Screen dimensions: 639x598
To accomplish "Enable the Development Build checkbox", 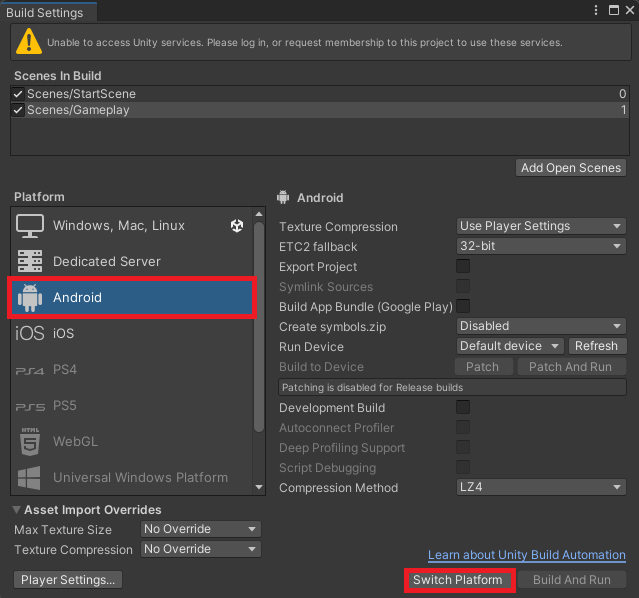I will (463, 407).
